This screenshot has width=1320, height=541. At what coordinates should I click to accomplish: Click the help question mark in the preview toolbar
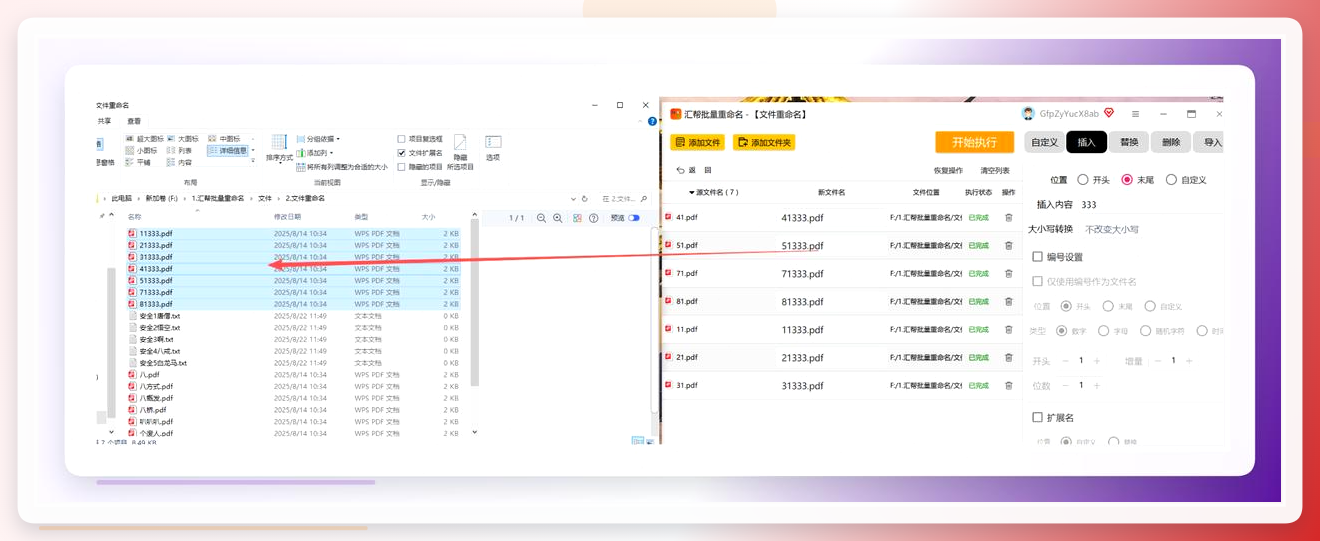click(594, 218)
